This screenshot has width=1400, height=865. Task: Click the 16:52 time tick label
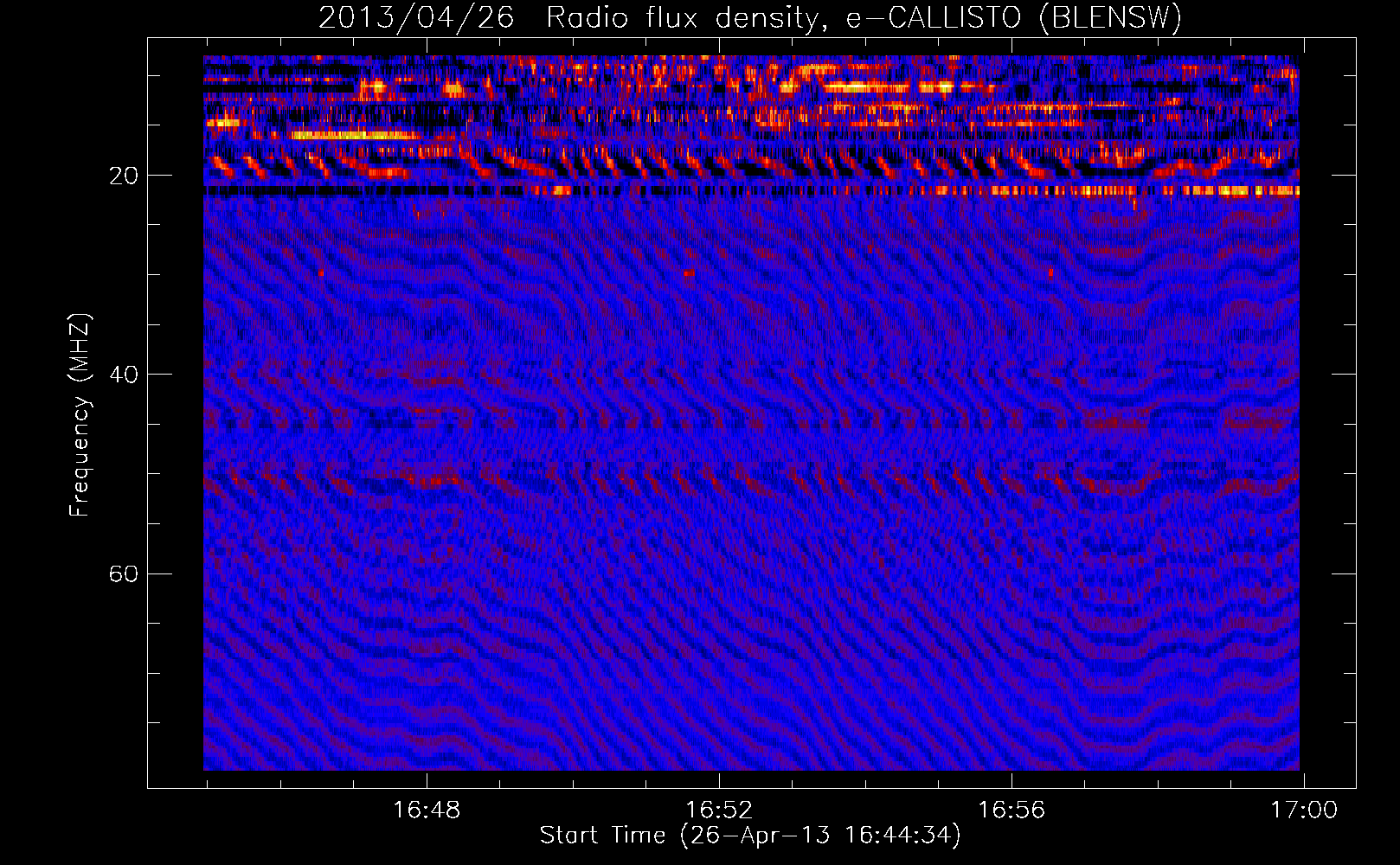click(719, 810)
